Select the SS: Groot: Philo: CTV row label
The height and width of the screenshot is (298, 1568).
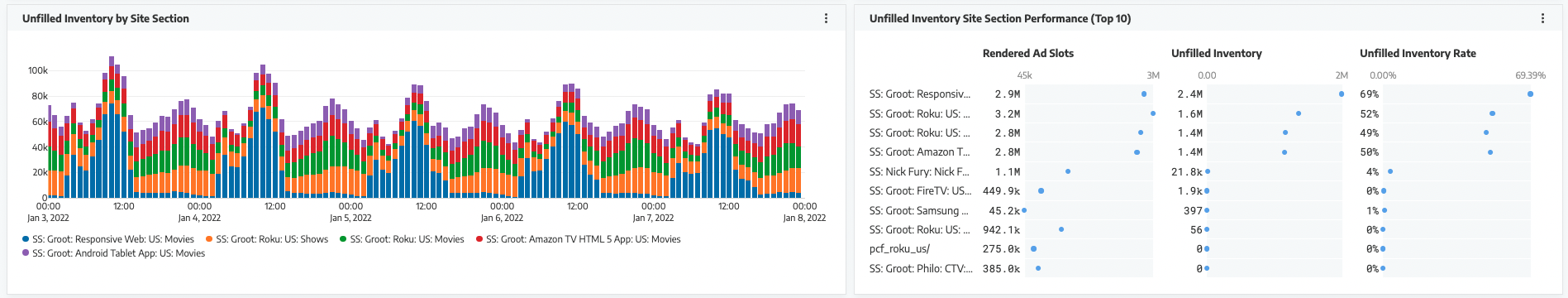pos(921,268)
